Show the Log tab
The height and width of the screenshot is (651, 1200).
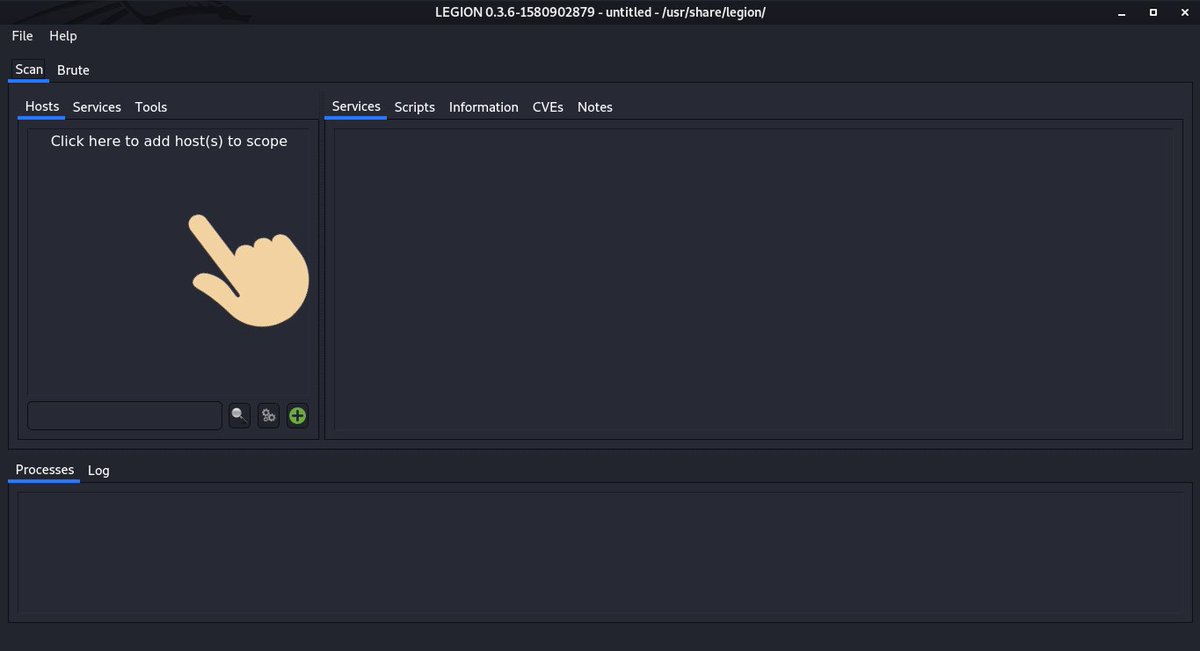point(98,470)
